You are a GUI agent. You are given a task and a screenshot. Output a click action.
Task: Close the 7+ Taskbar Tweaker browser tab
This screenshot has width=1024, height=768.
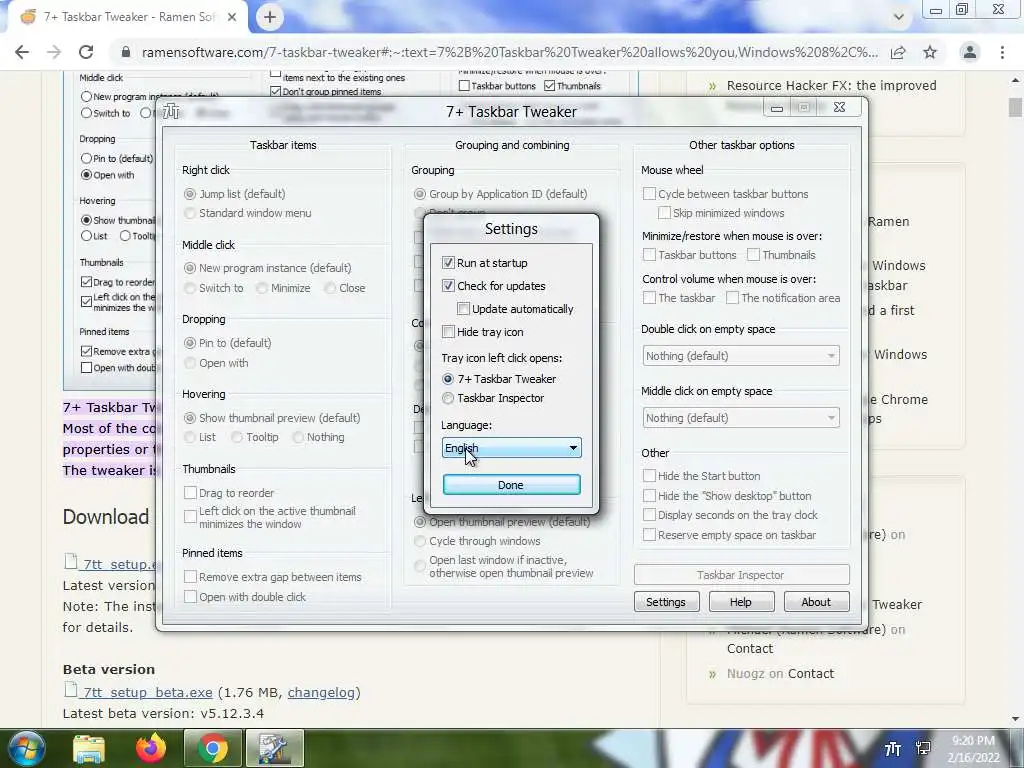(232, 17)
